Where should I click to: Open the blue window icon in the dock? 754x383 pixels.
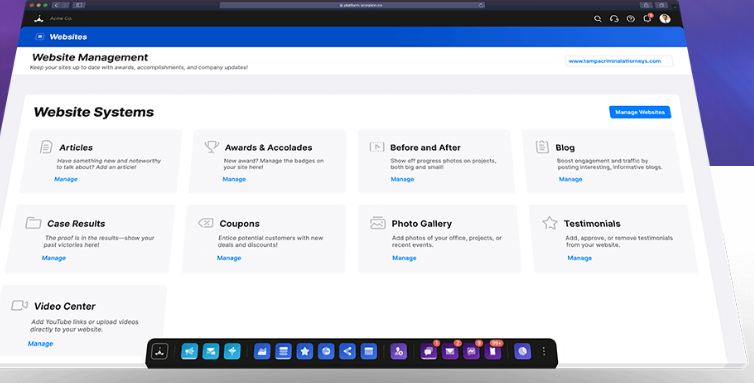(369, 352)
